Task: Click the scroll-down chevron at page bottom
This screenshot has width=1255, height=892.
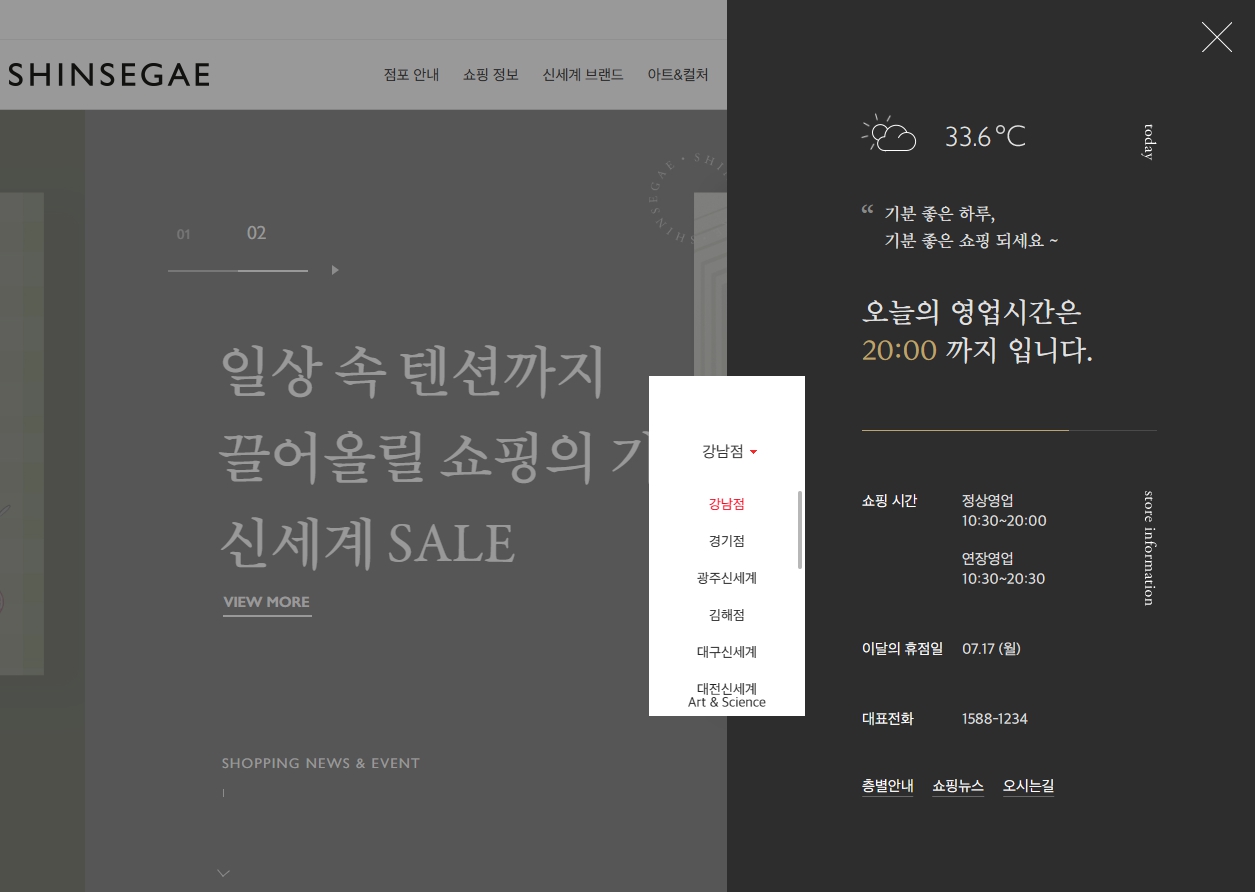Action: click(x=223, y=873)
